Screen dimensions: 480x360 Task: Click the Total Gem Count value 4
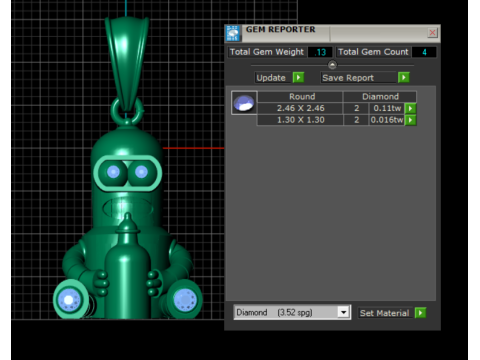coord(424,52)
